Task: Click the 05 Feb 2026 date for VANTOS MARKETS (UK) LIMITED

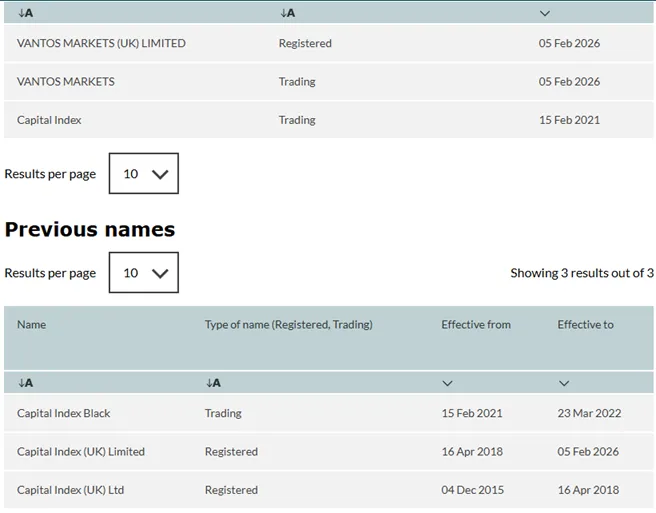Action: (x=569, y=43)
